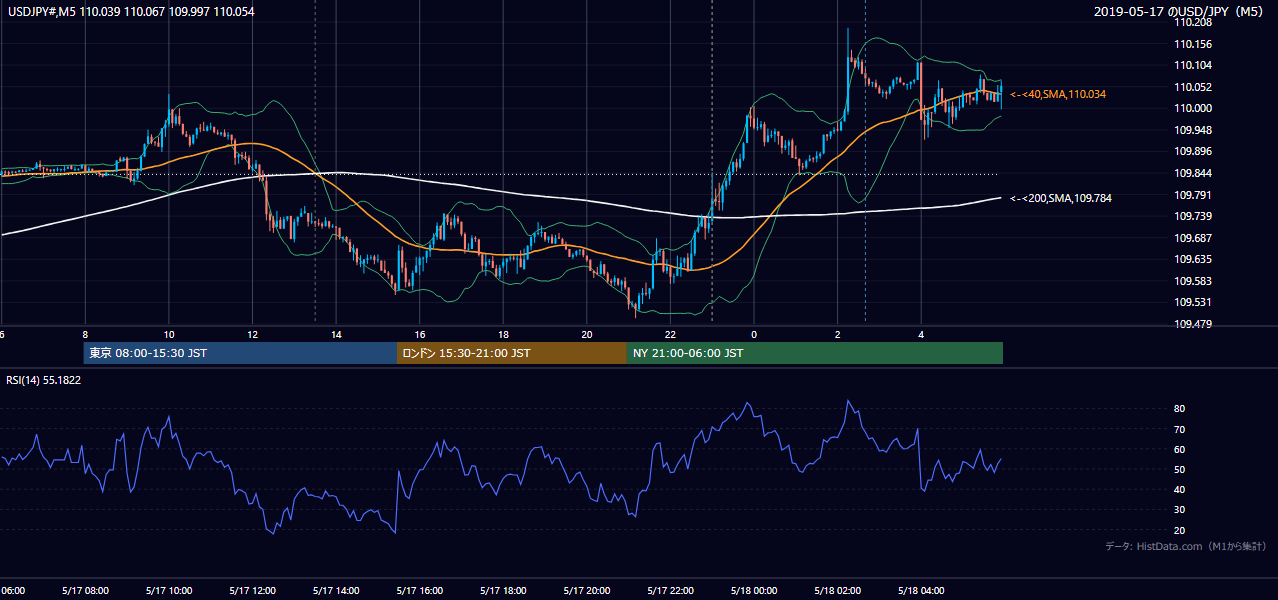1278x600 pixels.
Task: Select the 5/18 04:00 date axis label
Action: point(921,591)
